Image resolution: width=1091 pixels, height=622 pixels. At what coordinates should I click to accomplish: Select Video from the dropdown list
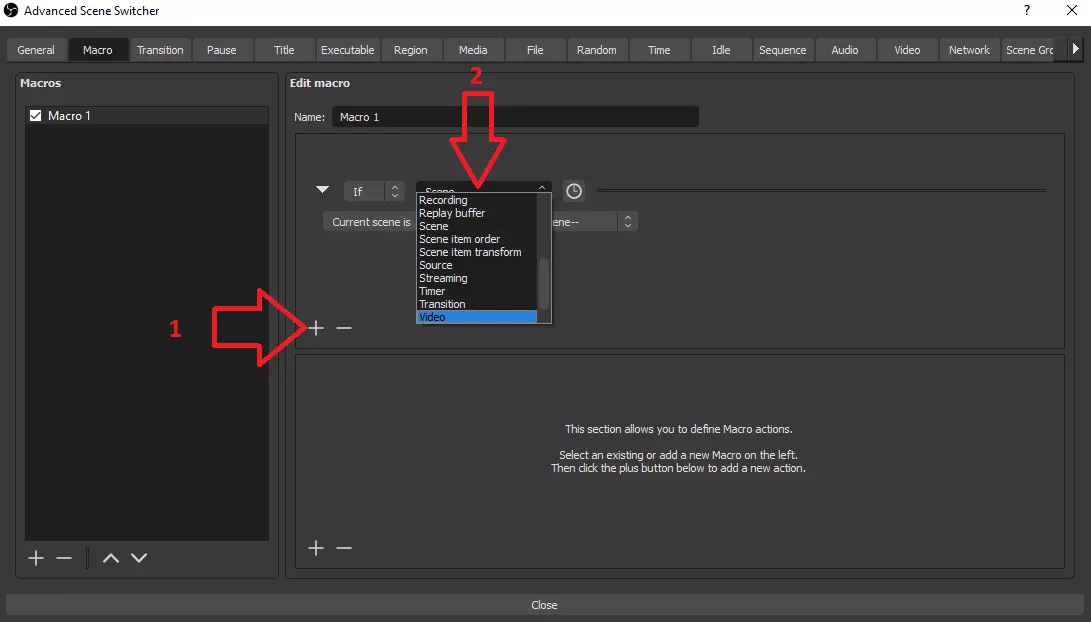pos(476,317)
